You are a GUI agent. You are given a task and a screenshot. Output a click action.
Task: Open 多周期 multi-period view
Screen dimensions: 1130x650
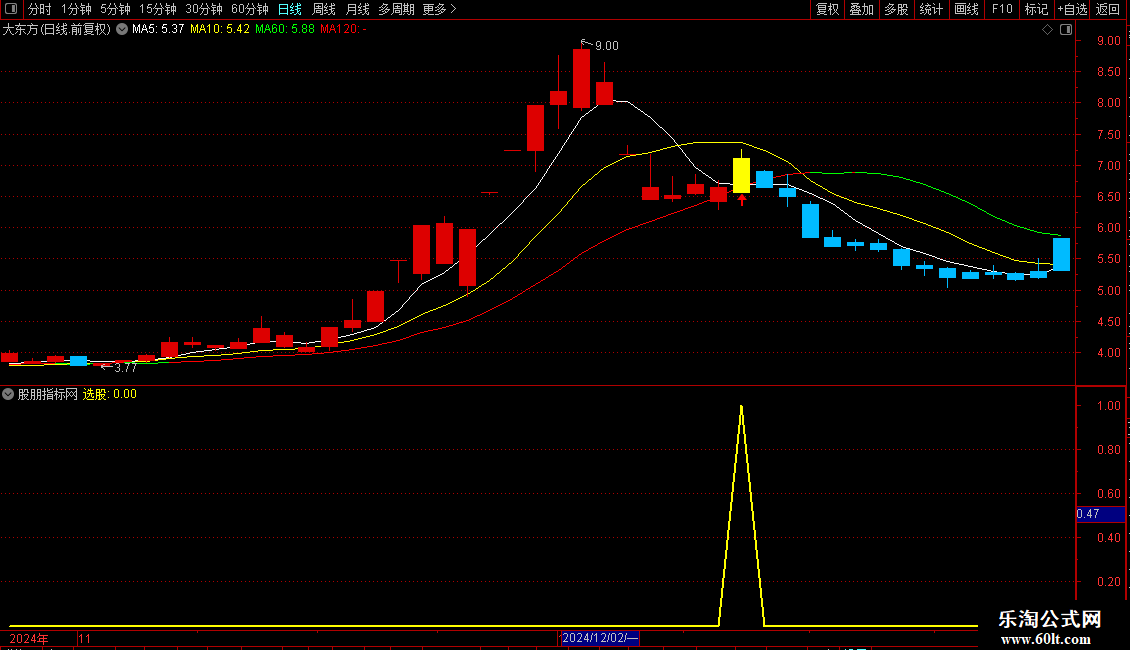pos(396,9)
